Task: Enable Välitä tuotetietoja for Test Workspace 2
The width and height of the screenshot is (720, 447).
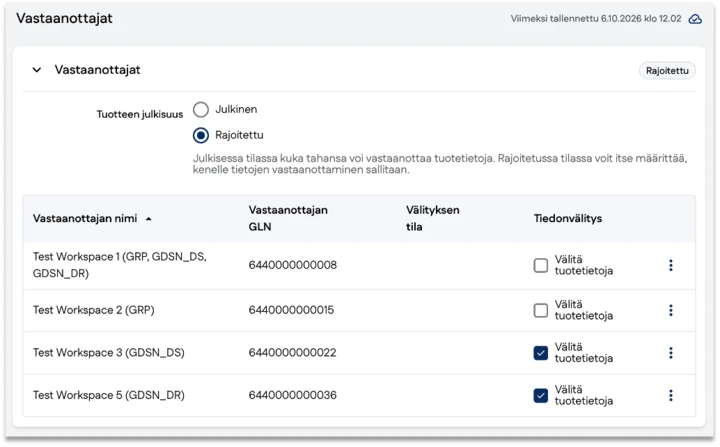Action: (540, 310)
